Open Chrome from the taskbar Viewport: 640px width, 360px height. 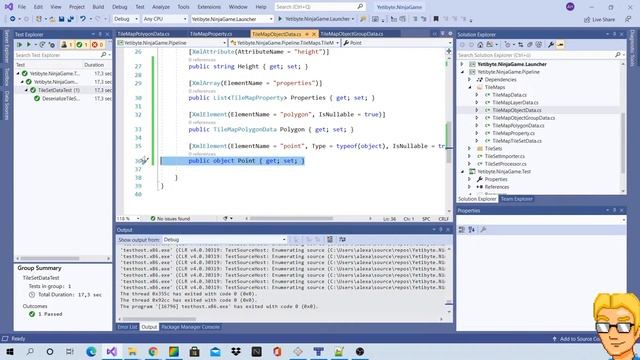pos(153,351)
